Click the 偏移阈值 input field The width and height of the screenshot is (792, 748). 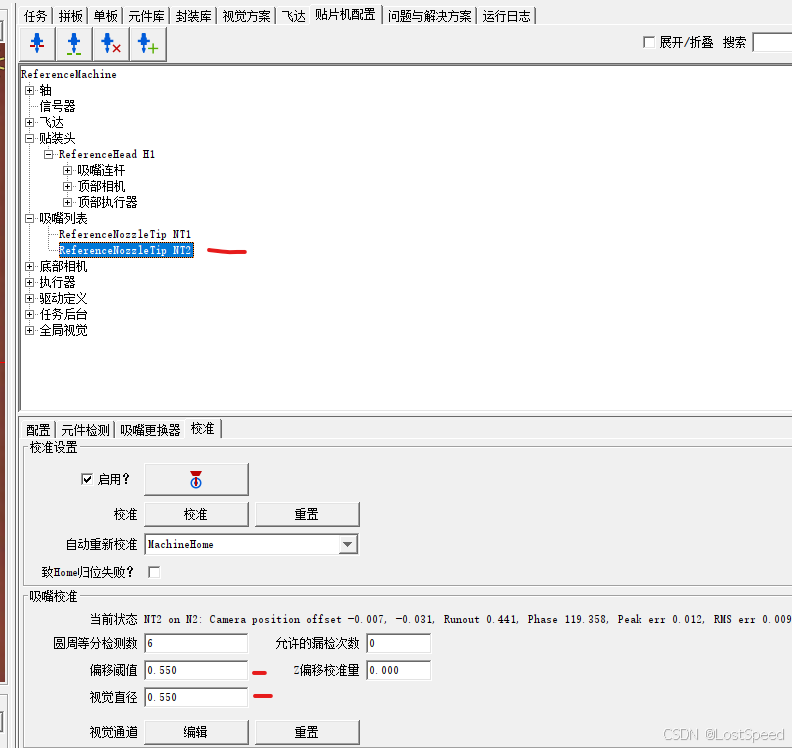[x=196, y=670]
